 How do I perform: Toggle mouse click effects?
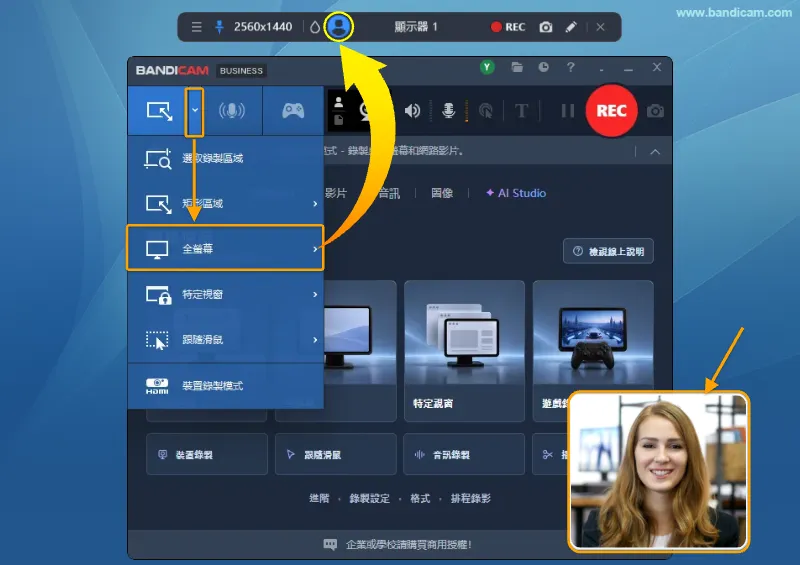click(486, 111)
